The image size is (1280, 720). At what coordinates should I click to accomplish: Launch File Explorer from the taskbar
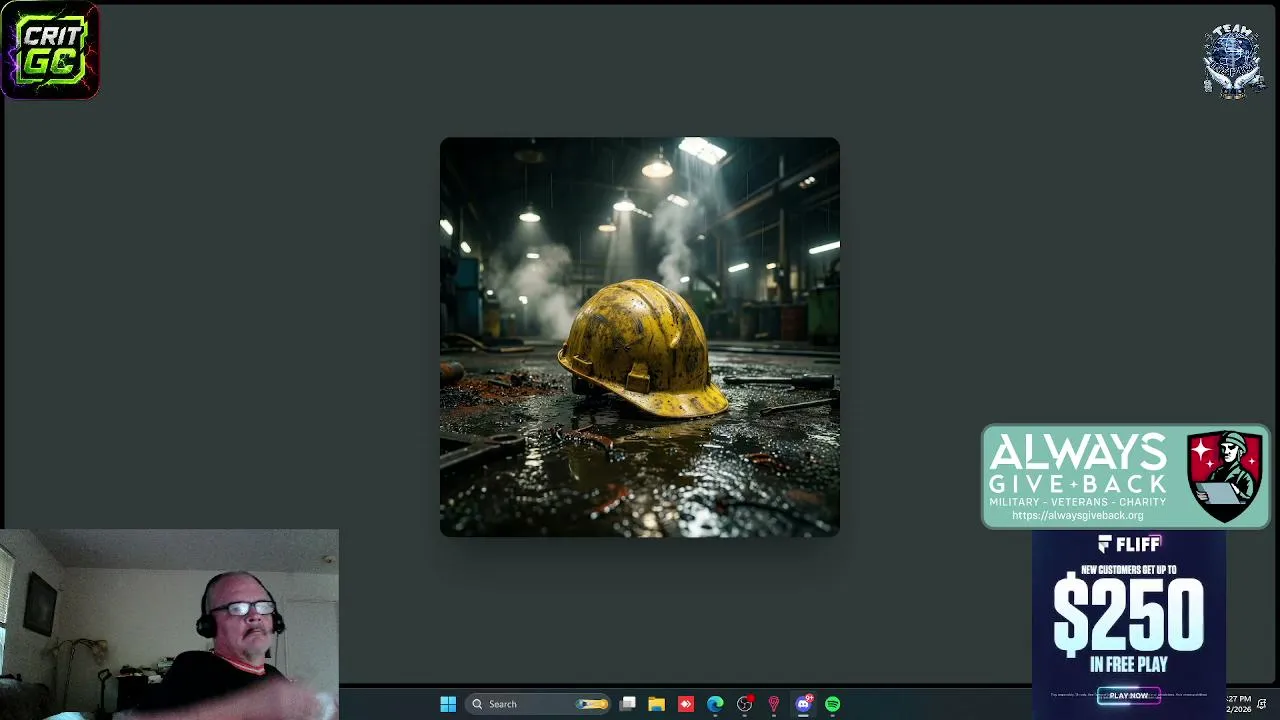click(x=656, y=704)
